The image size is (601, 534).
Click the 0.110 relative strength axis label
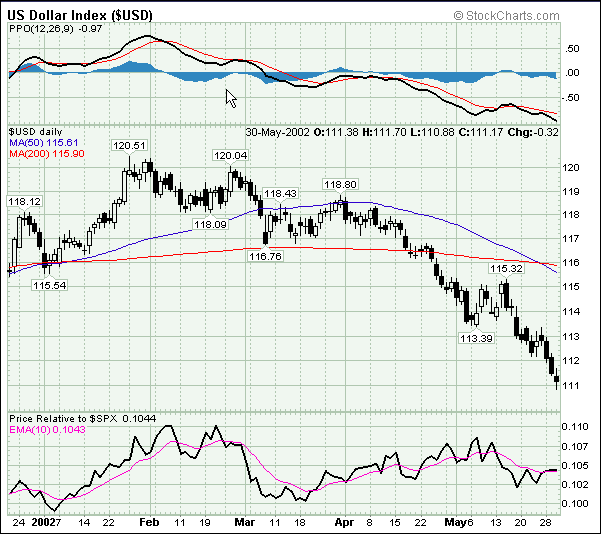(x=575, y=427)
